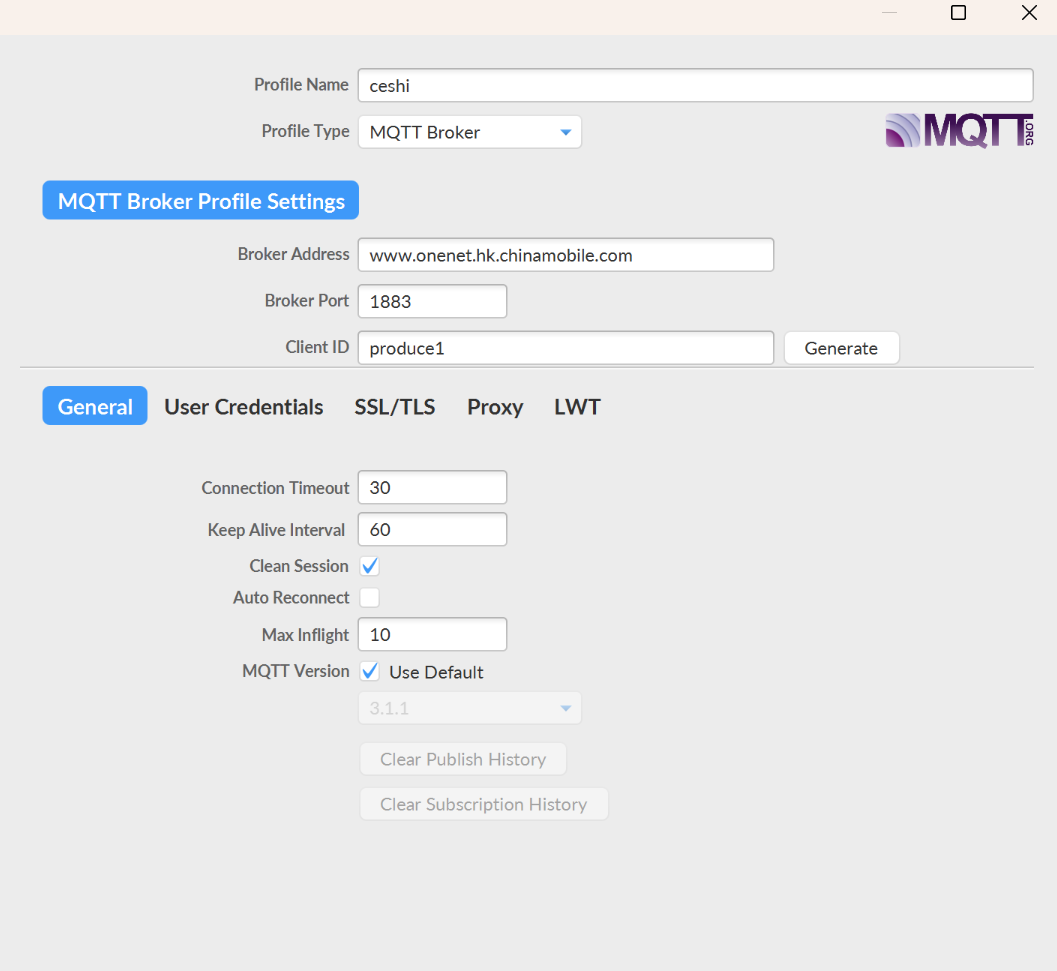This screenshot has width=1057, height=971.
Task: Click the Max Inflight field
Action: (x=432, y=635)
